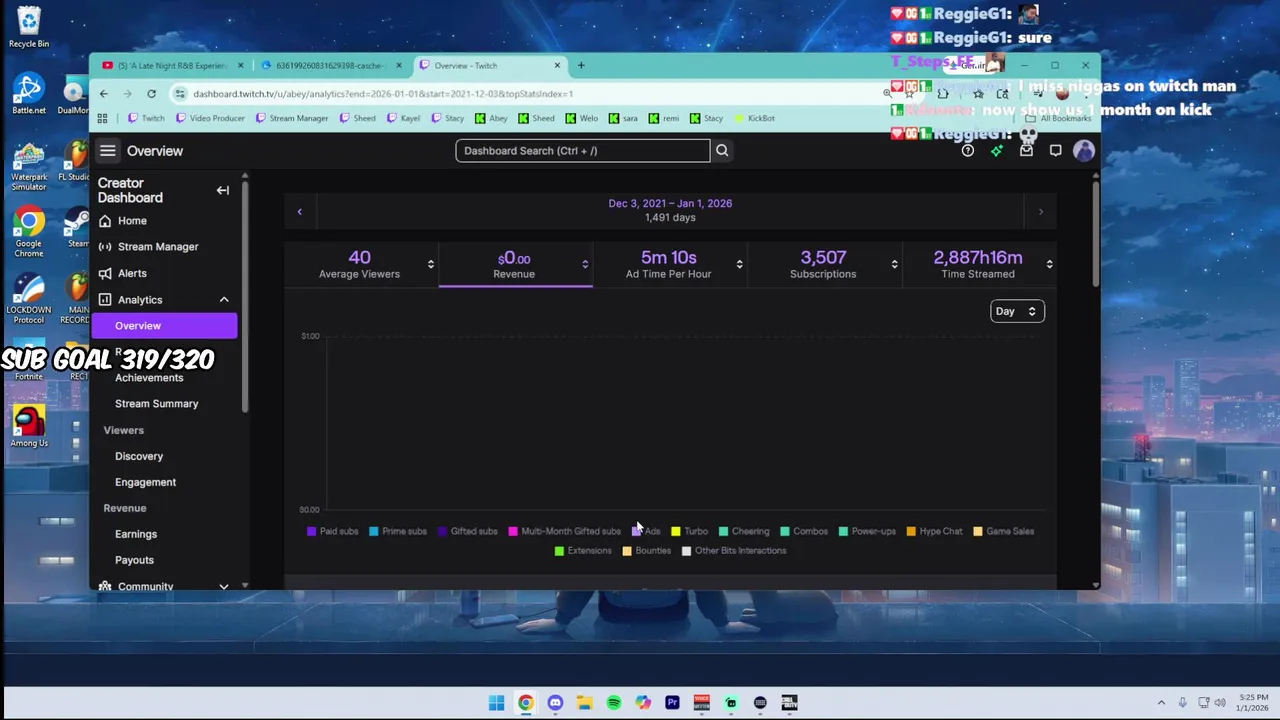This screenshot has width=1280, height=720.
Task: Toggle Extensions legend series
Action: [x=583, y=551]
